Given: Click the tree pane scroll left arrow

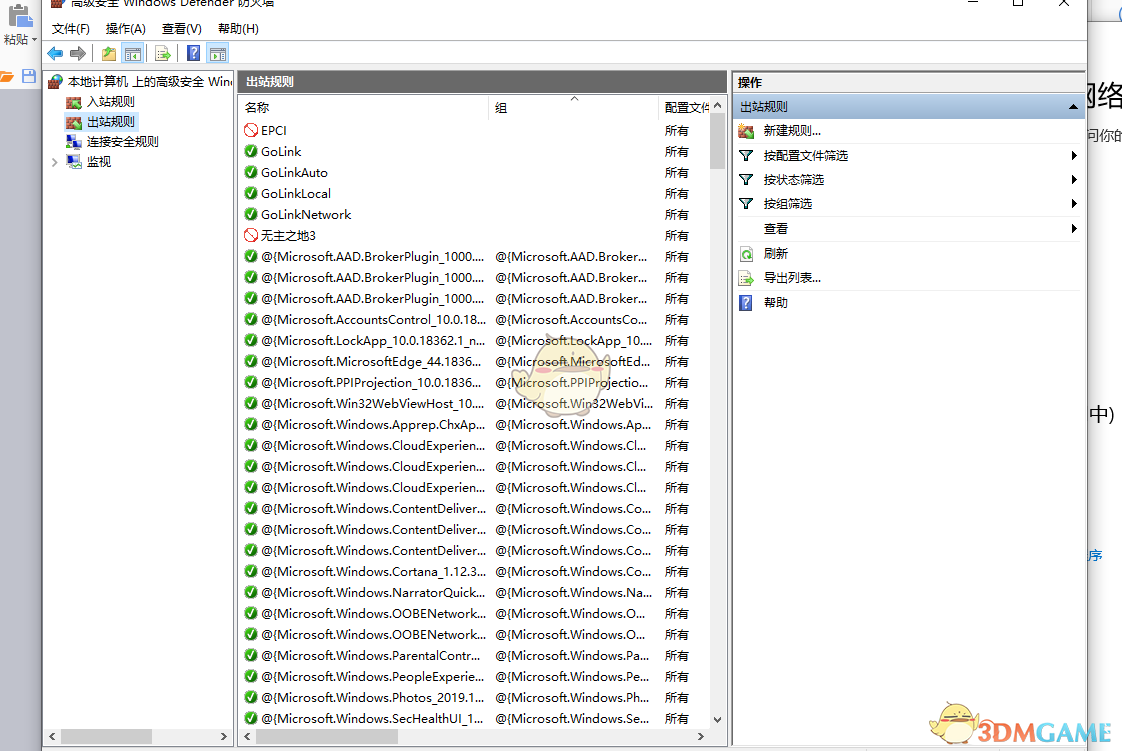Looking at the screenshot, I should (52, 736).
